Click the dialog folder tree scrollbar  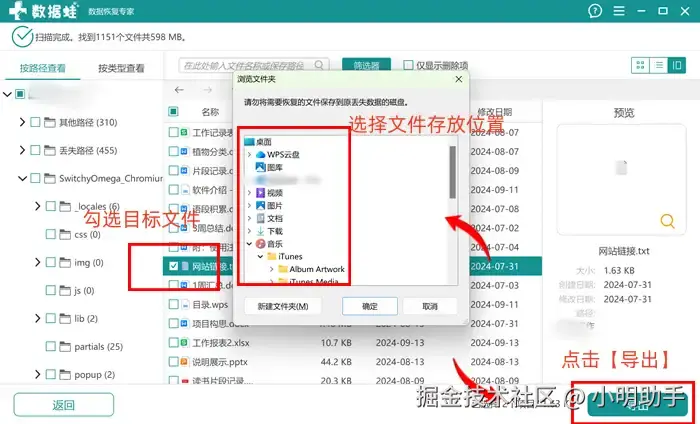(x=453, y=172)
